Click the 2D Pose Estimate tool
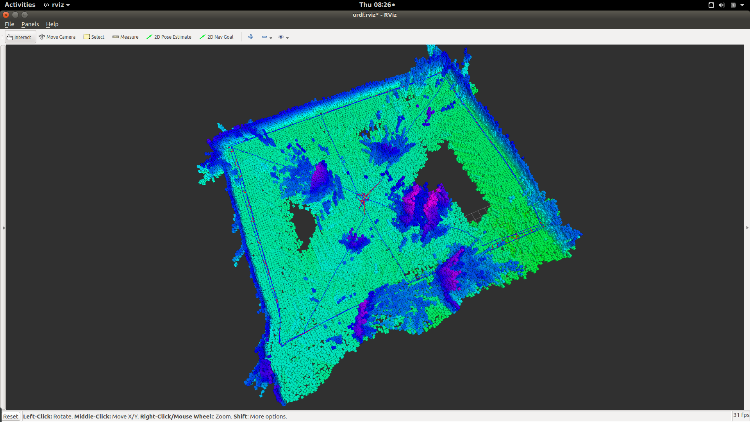Screen dimensions: 750x422 (x=169, y=37)
